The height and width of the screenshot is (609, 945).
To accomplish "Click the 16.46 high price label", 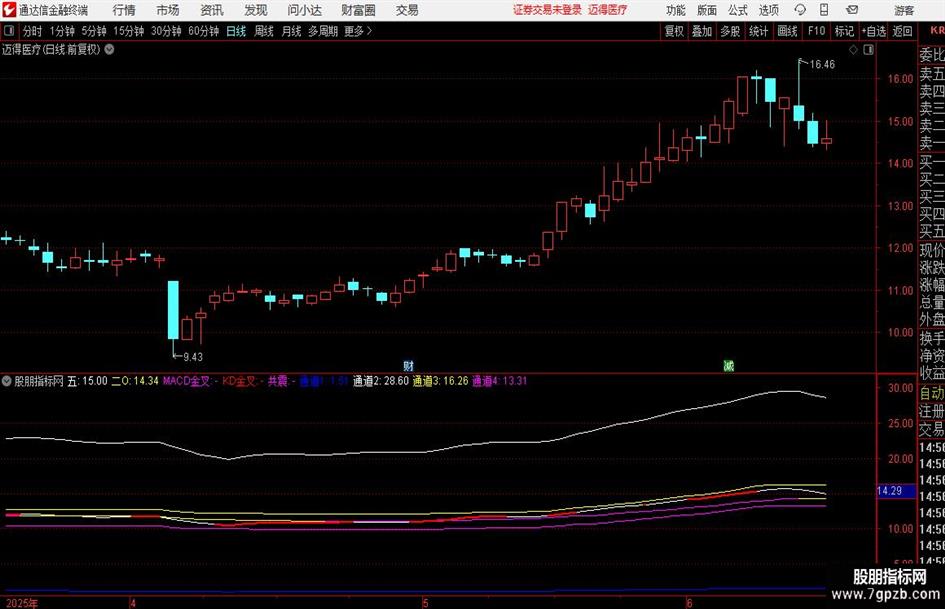I will (823, 64).
